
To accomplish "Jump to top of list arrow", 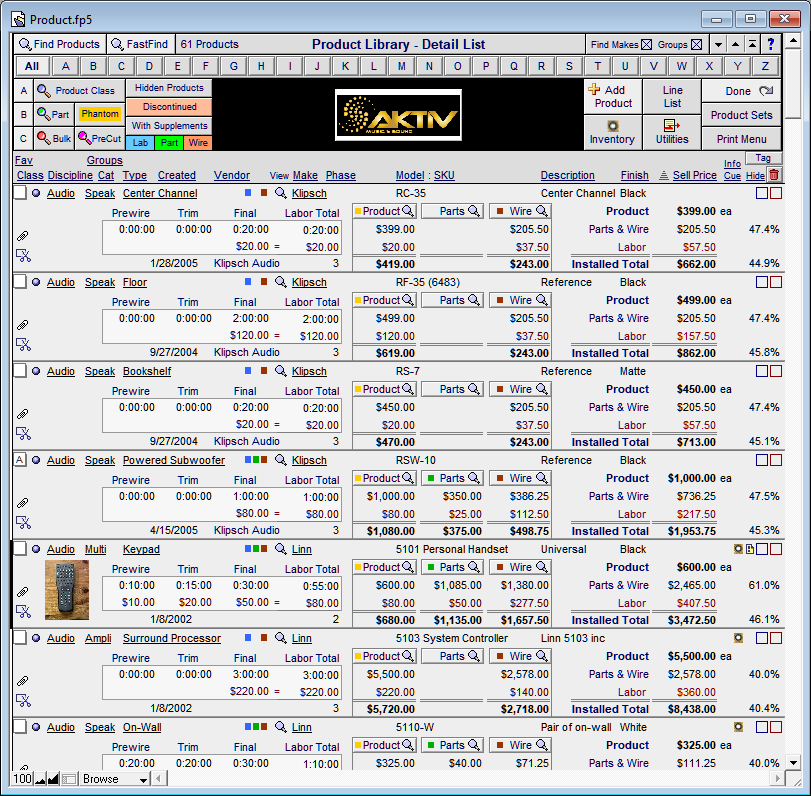I will (753, 44).
